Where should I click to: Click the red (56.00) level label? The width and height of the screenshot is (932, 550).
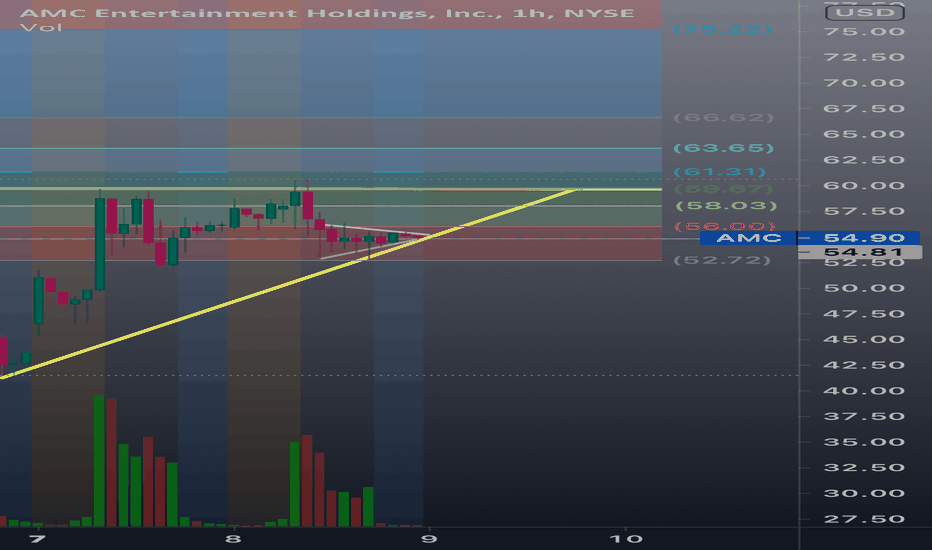tap(725, 226)
